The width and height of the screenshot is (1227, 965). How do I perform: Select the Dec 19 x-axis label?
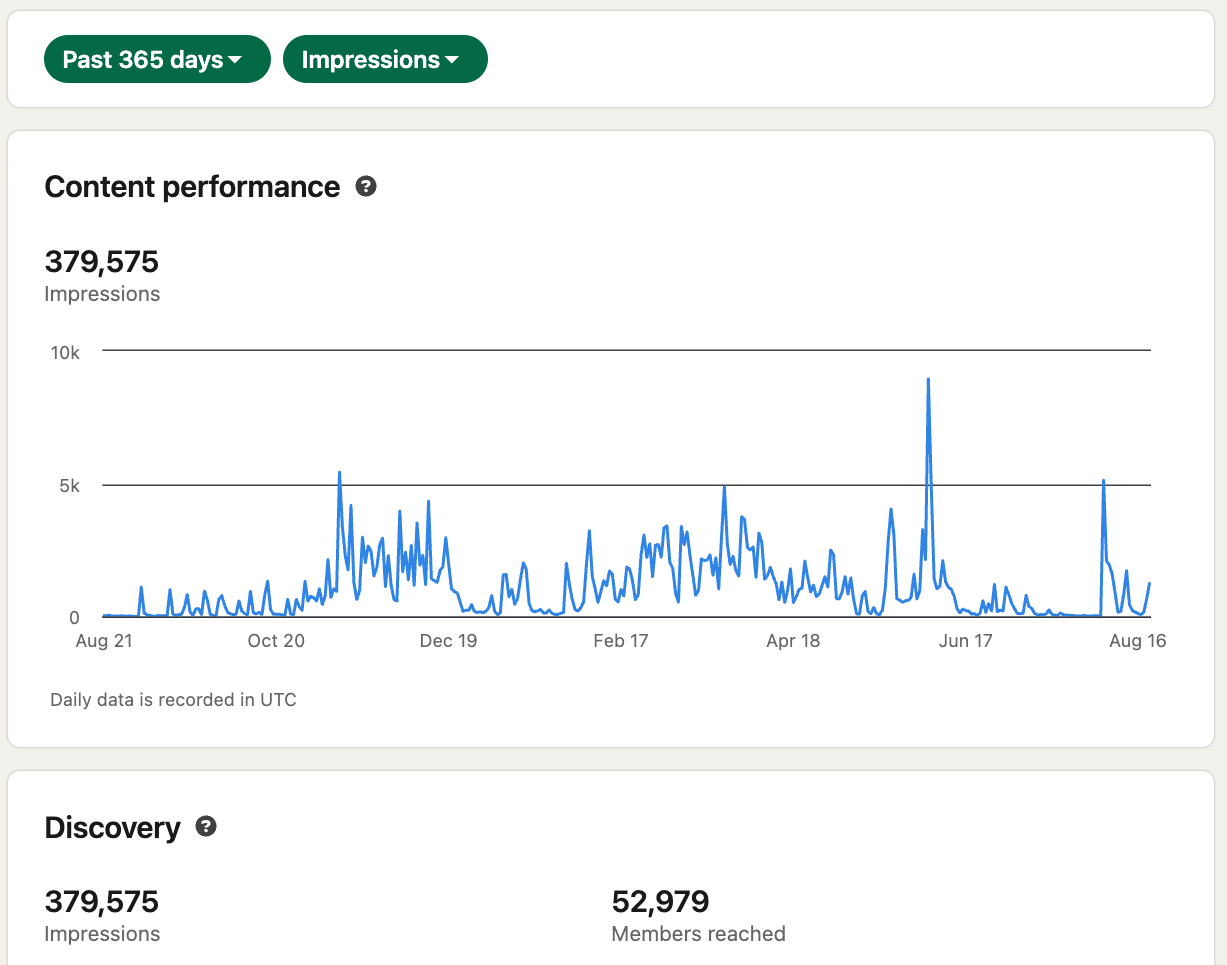pos(448,641)
